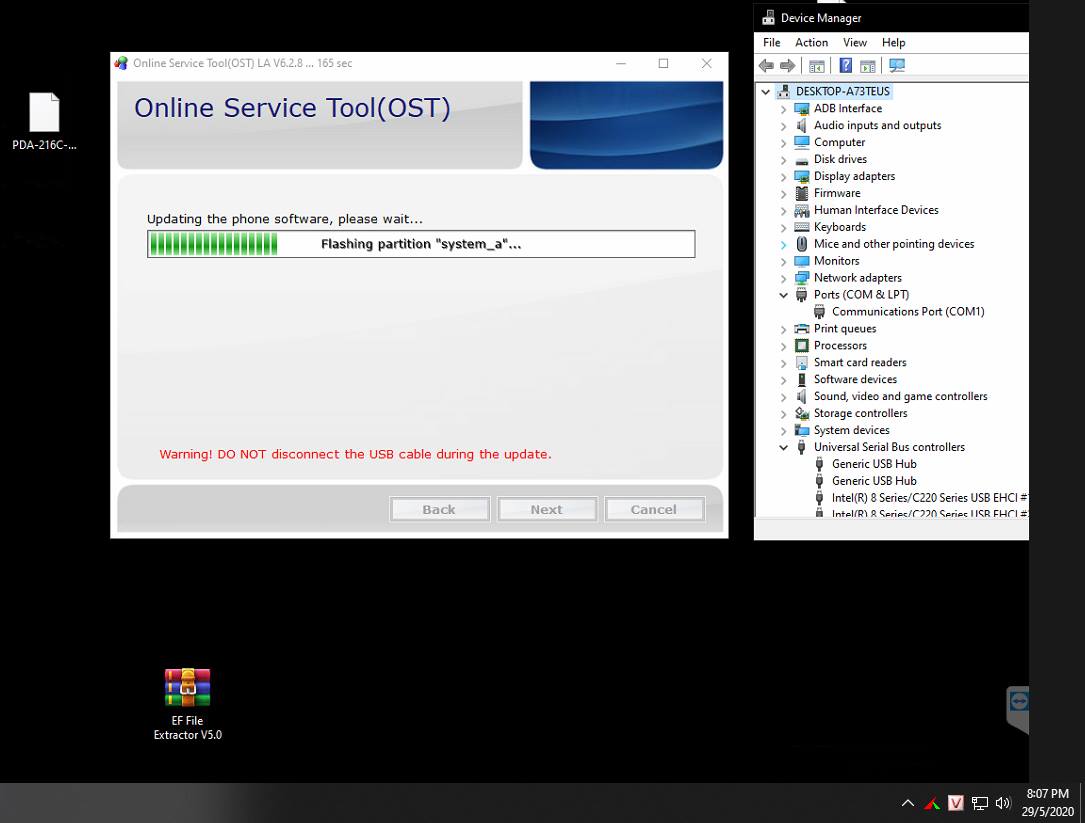1085x823 pixels.
Task: Click the Device Manager title bar icon
Action: [x=768, y=18]
